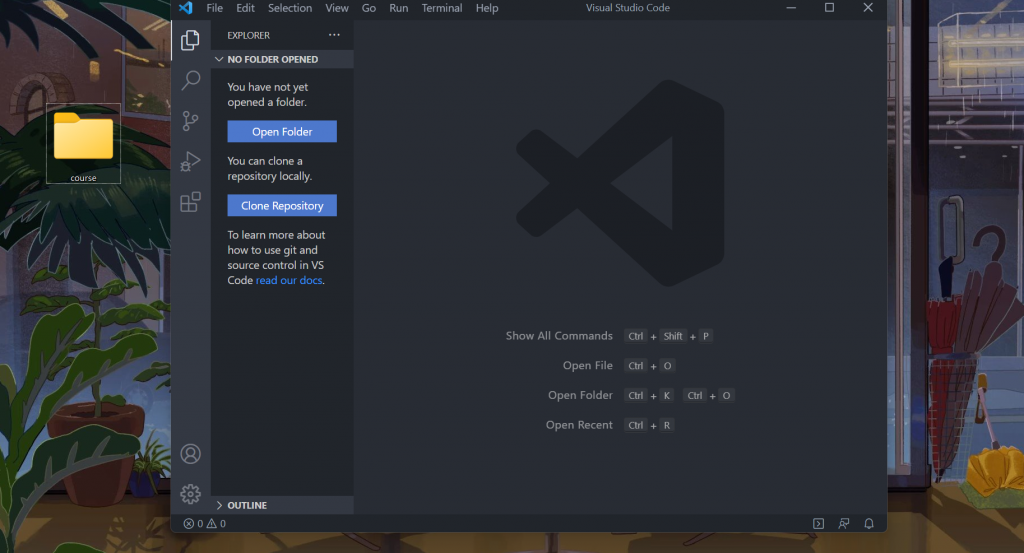This screenshot has height=553, width=1024.
Task: Open the Help menu
Action: click(487, 8)
